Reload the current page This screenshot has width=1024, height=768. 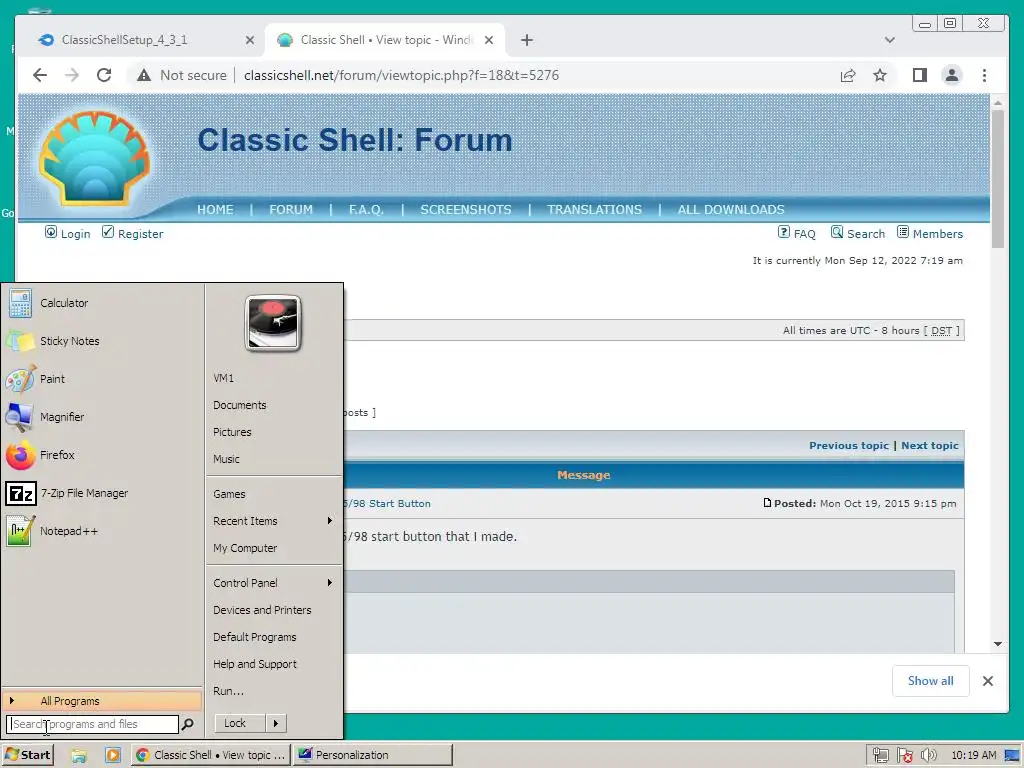coord(104,75)
